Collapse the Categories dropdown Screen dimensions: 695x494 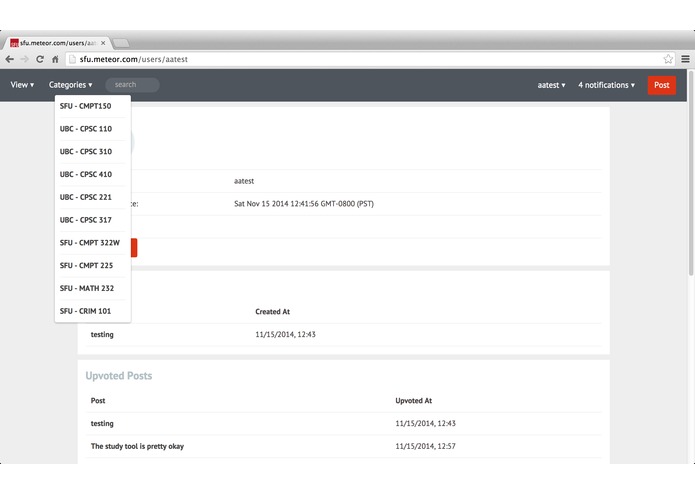tap(70, 85)
